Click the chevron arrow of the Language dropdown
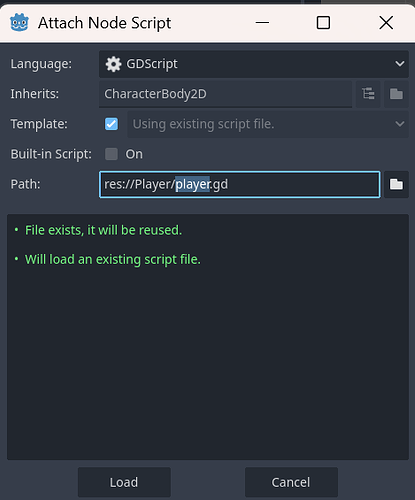Image resolution: width=415 pixels, height=500 pixels. click(x=400, y=64)
